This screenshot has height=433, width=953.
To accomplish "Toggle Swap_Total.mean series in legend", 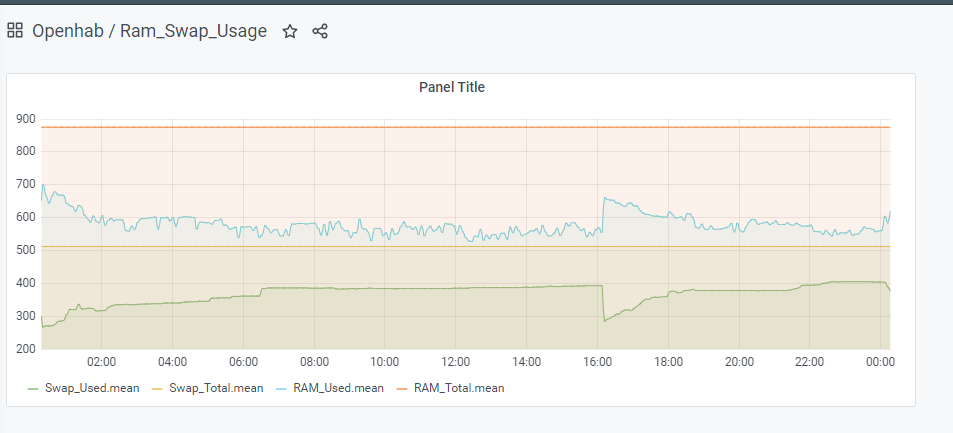I will pos(216,388).
